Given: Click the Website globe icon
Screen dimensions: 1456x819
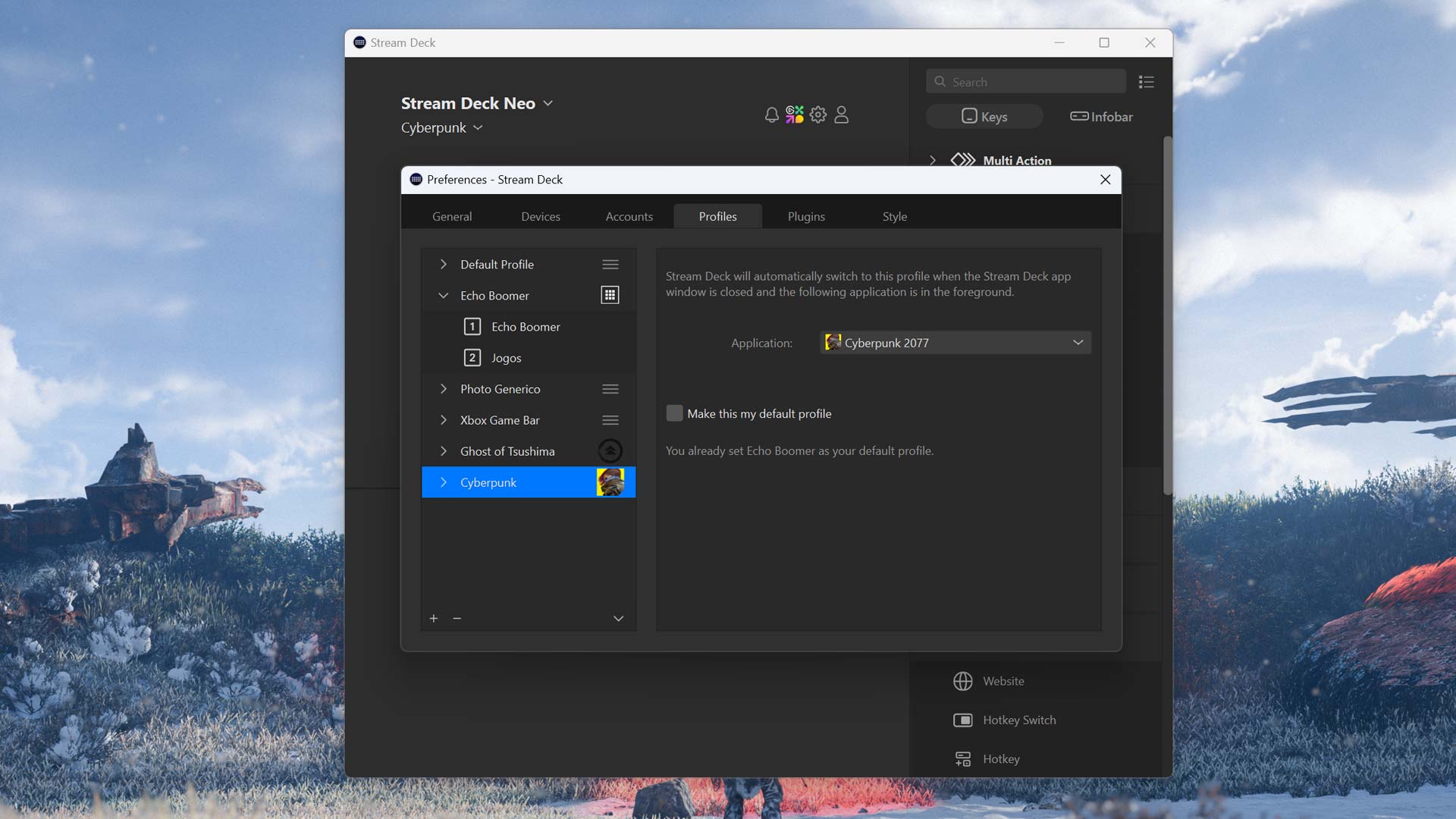Looking at the screenshot, I should 962,681.
